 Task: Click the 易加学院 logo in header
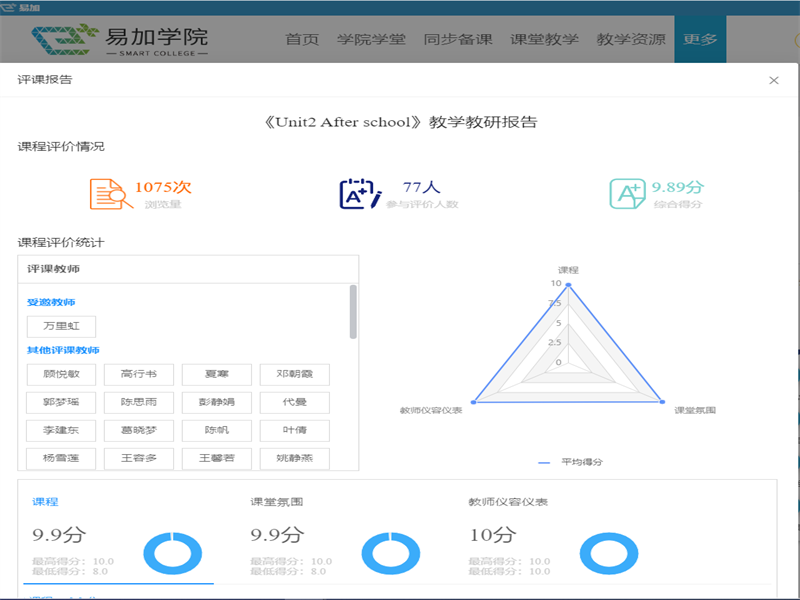click(x=120, y=40)
